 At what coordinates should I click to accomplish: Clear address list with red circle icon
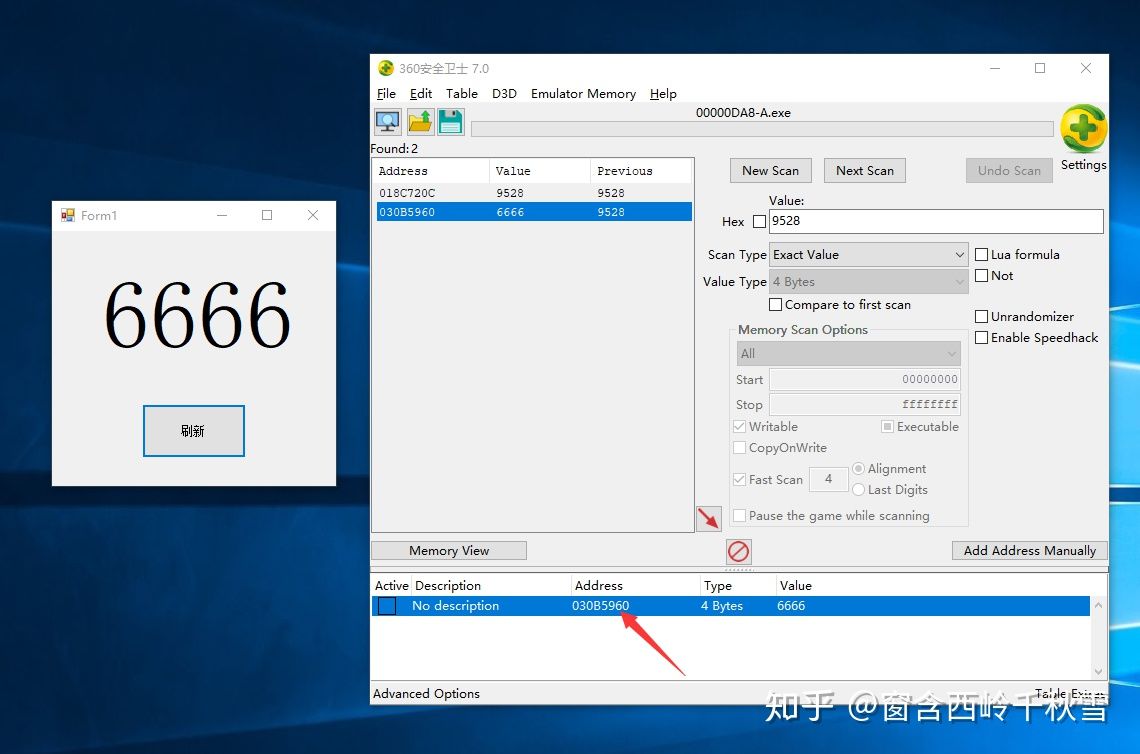click(x=738, y=551)
